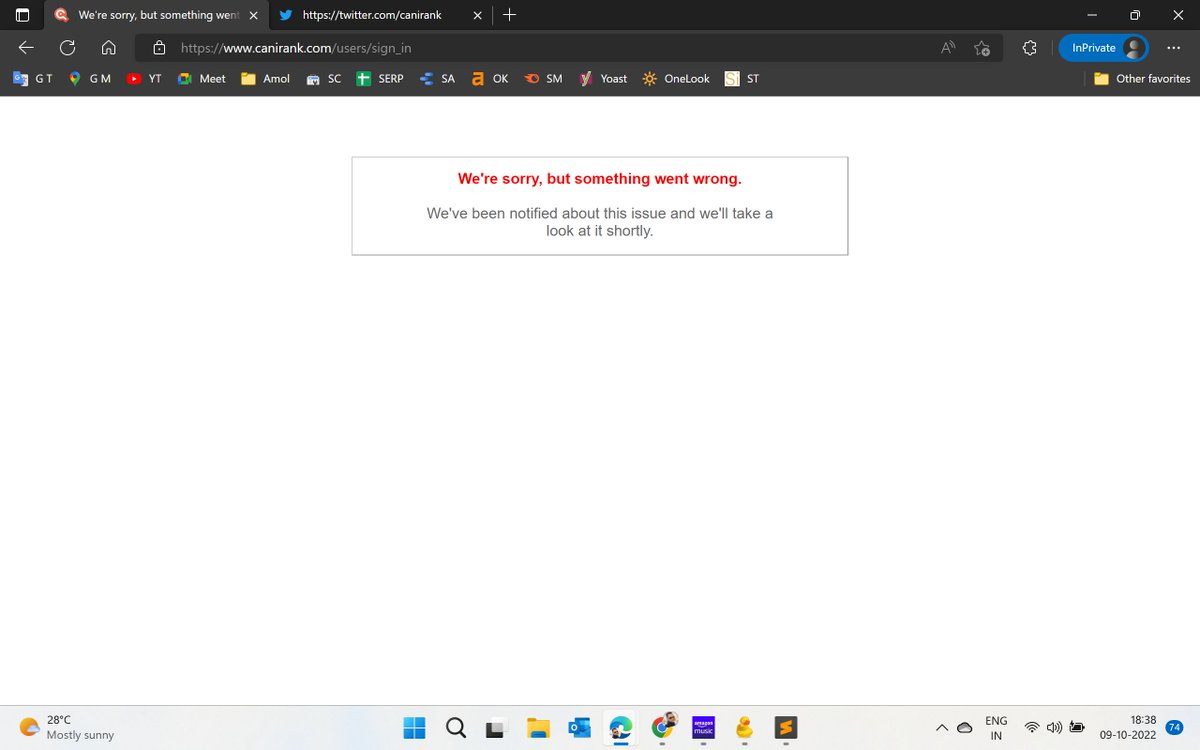Open Outlook from taskbar
The width and height of the screenshot is (1200, 750).
pos(580,727)
